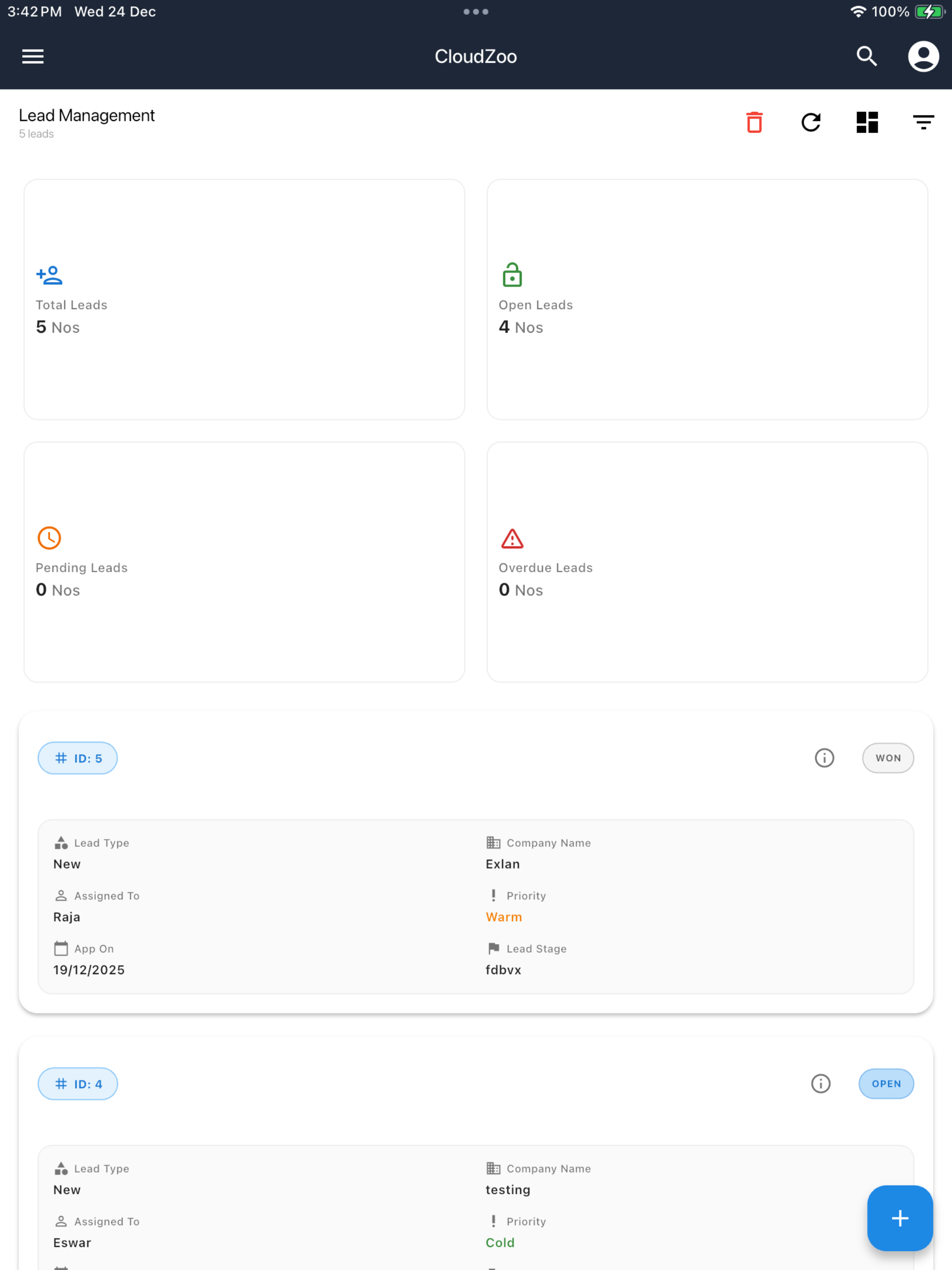Add a new lead with plus button

click(900, 1218)
